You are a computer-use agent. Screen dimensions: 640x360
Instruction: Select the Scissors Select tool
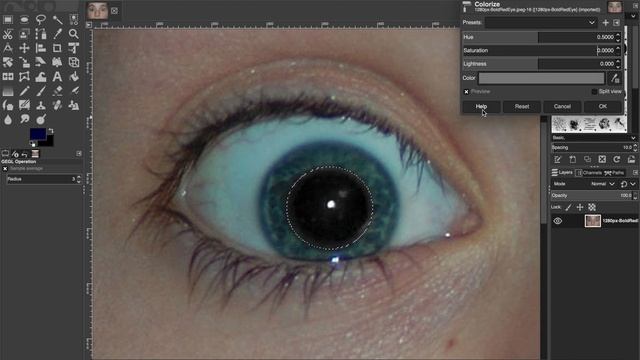click(8, 34)
